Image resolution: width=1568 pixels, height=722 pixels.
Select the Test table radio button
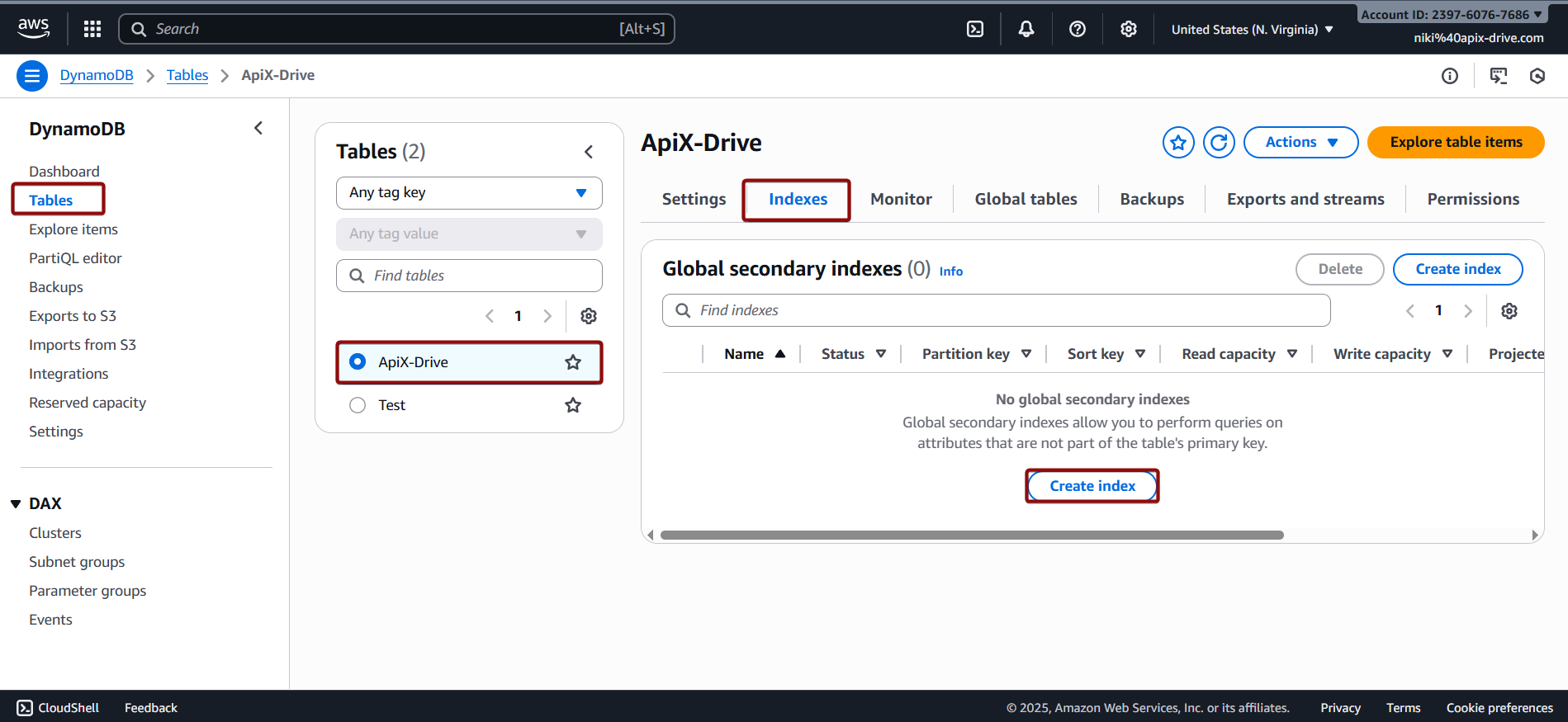[358, 405]
